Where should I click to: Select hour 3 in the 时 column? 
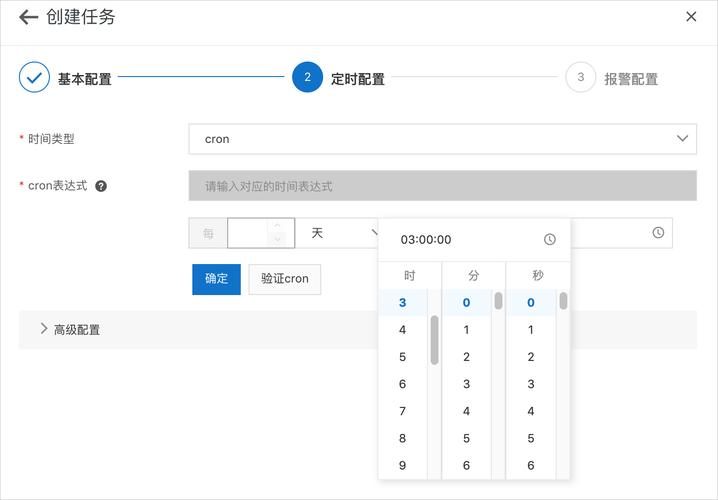(403, 303)
